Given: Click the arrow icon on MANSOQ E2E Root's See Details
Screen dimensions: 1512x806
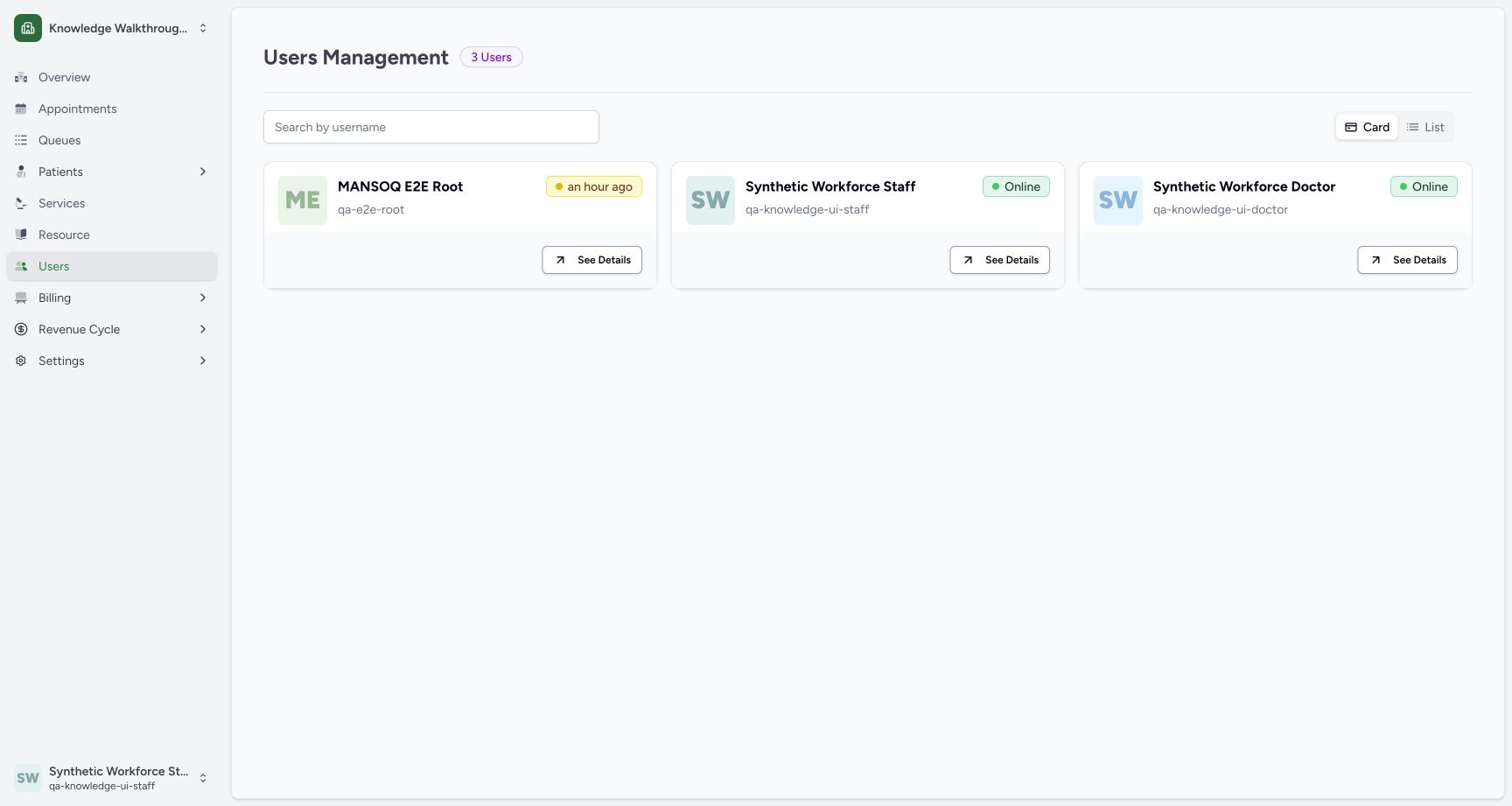Looking at the screenshot, I should [x=560, y=260].
